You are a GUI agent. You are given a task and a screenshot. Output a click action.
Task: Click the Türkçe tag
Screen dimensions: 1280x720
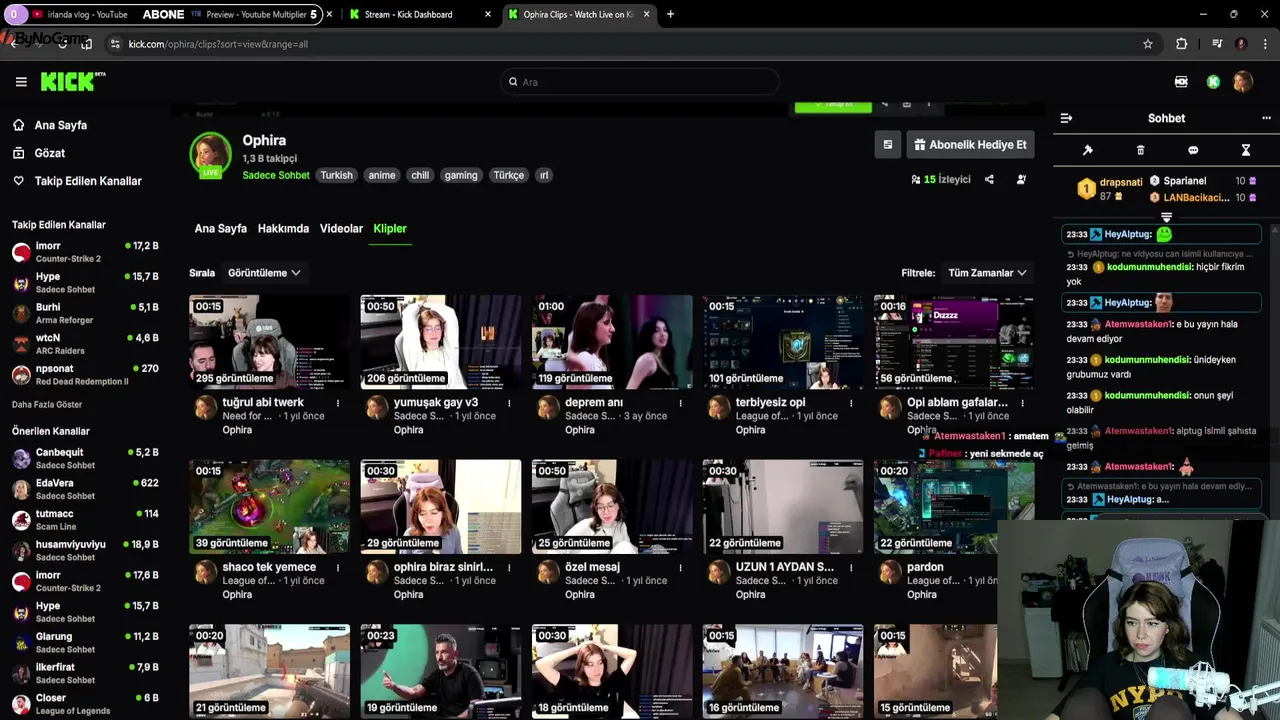[x=508, y=175]
